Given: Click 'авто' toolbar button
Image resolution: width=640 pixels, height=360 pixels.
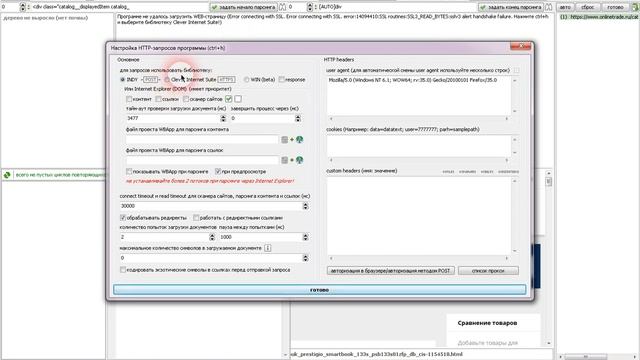Looking at the screenshot, I should pyautogui.click(x=565, y=7).
